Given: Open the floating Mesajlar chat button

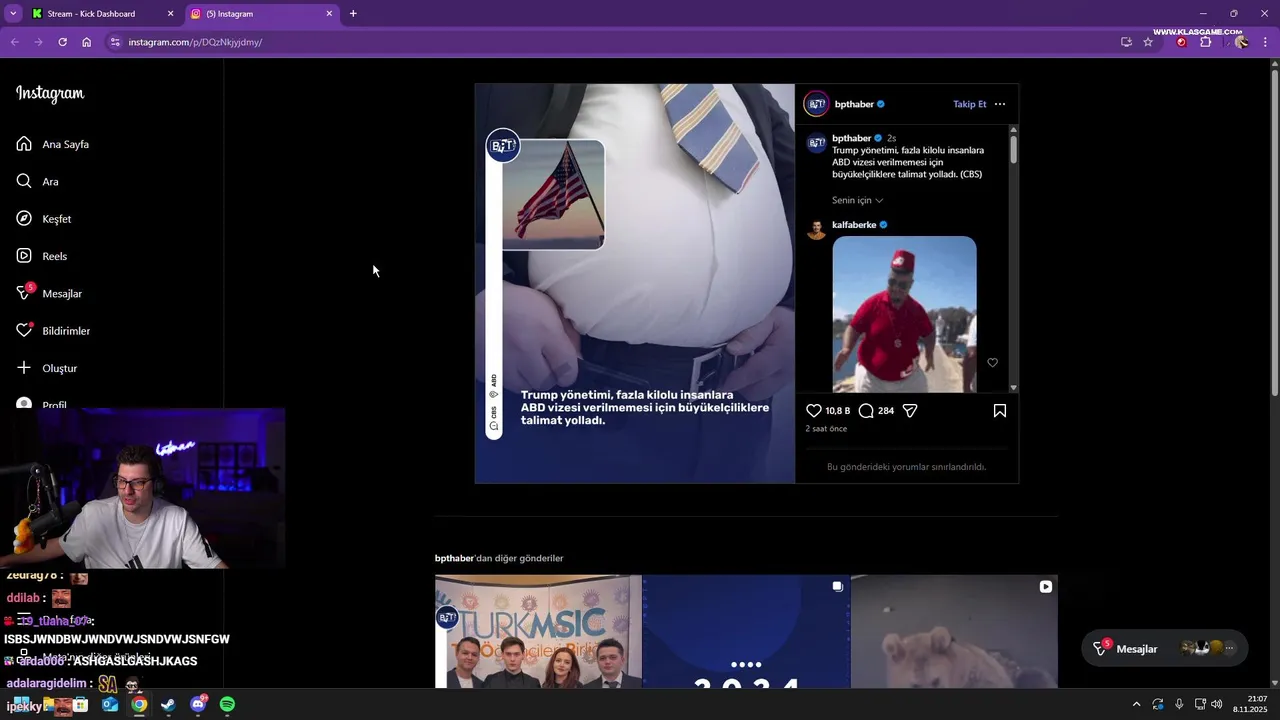Looking at the screenshot, I should [1165, 648].
